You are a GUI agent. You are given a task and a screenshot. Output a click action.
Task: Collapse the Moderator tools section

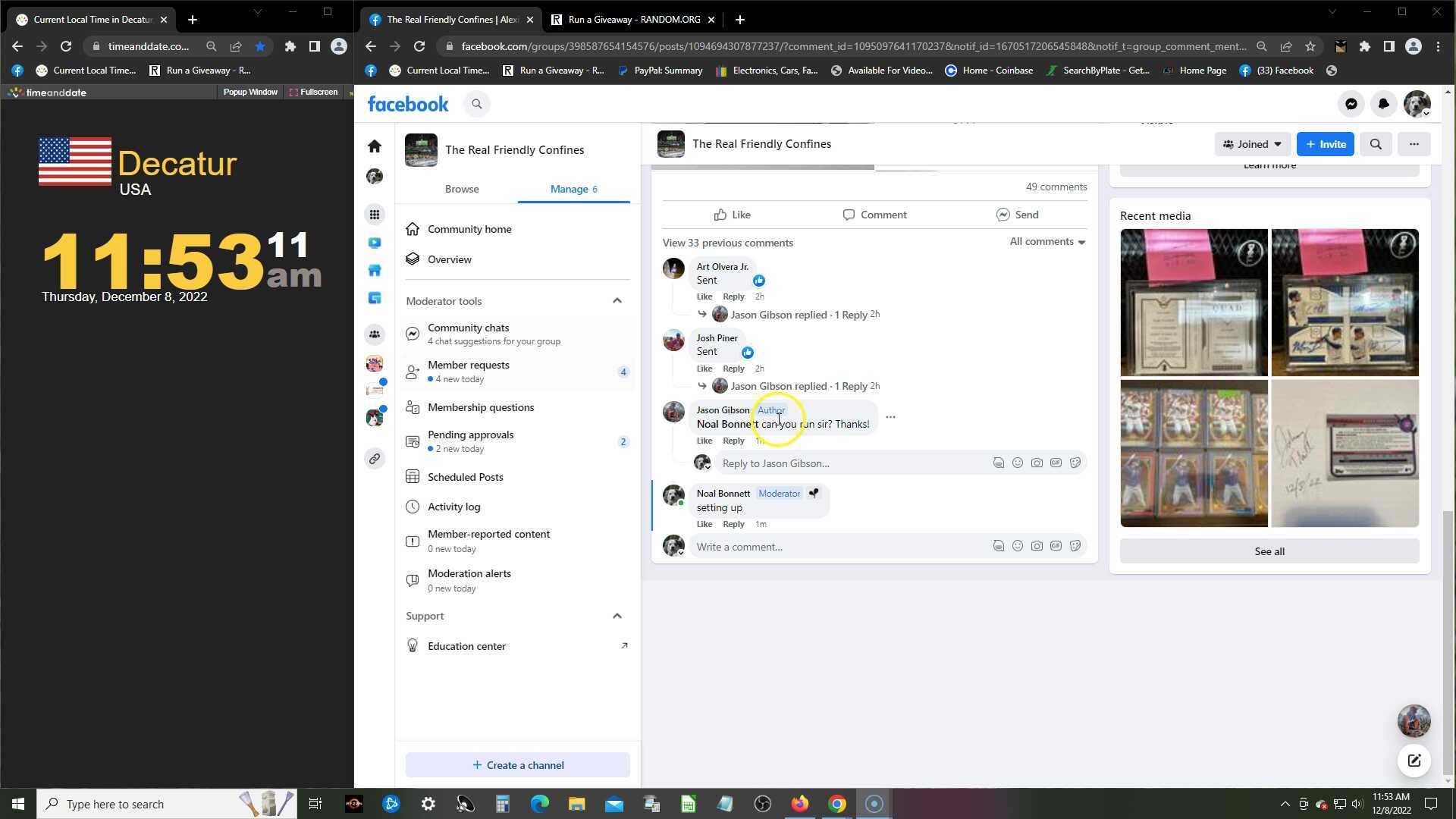(617, 301)
